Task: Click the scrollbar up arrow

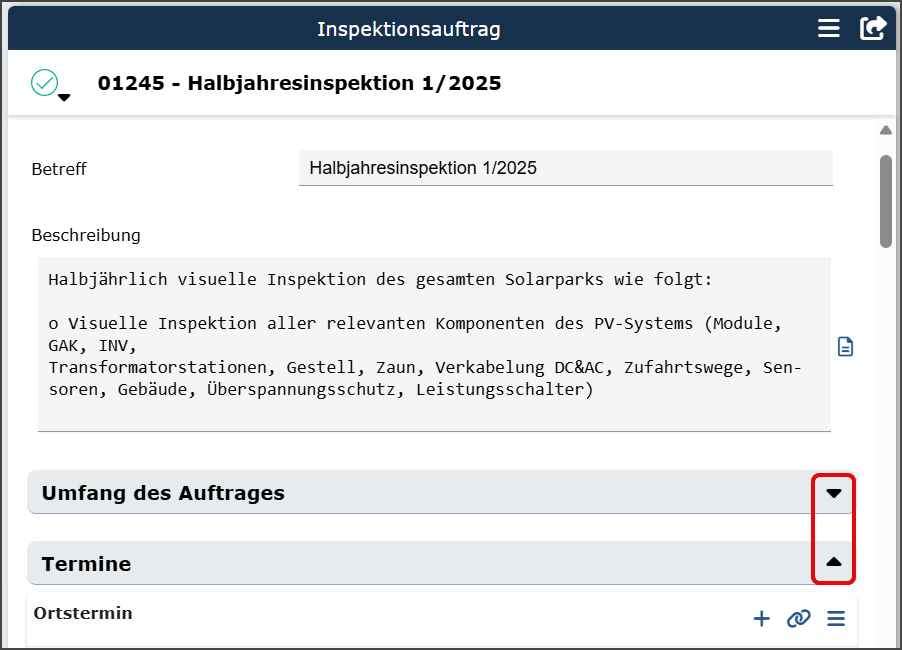Action: click(x=886, y=131)
